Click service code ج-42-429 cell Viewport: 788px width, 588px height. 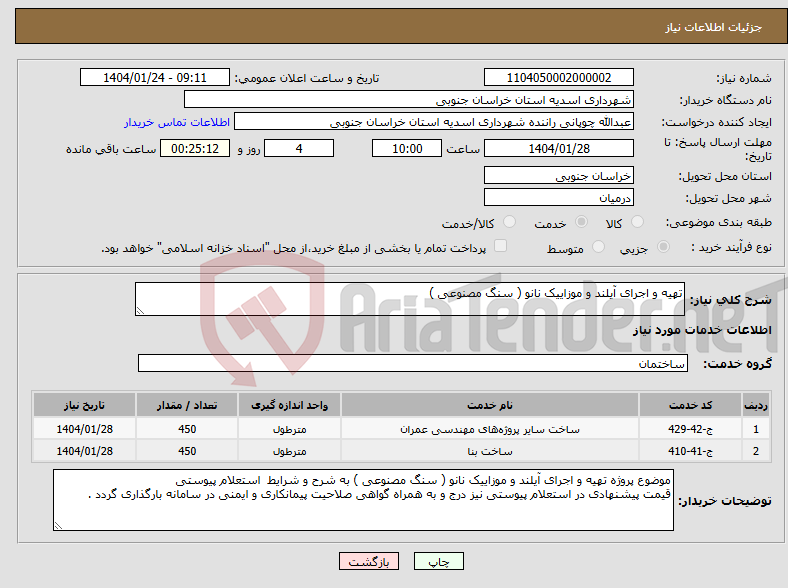(x=691, y=429)
